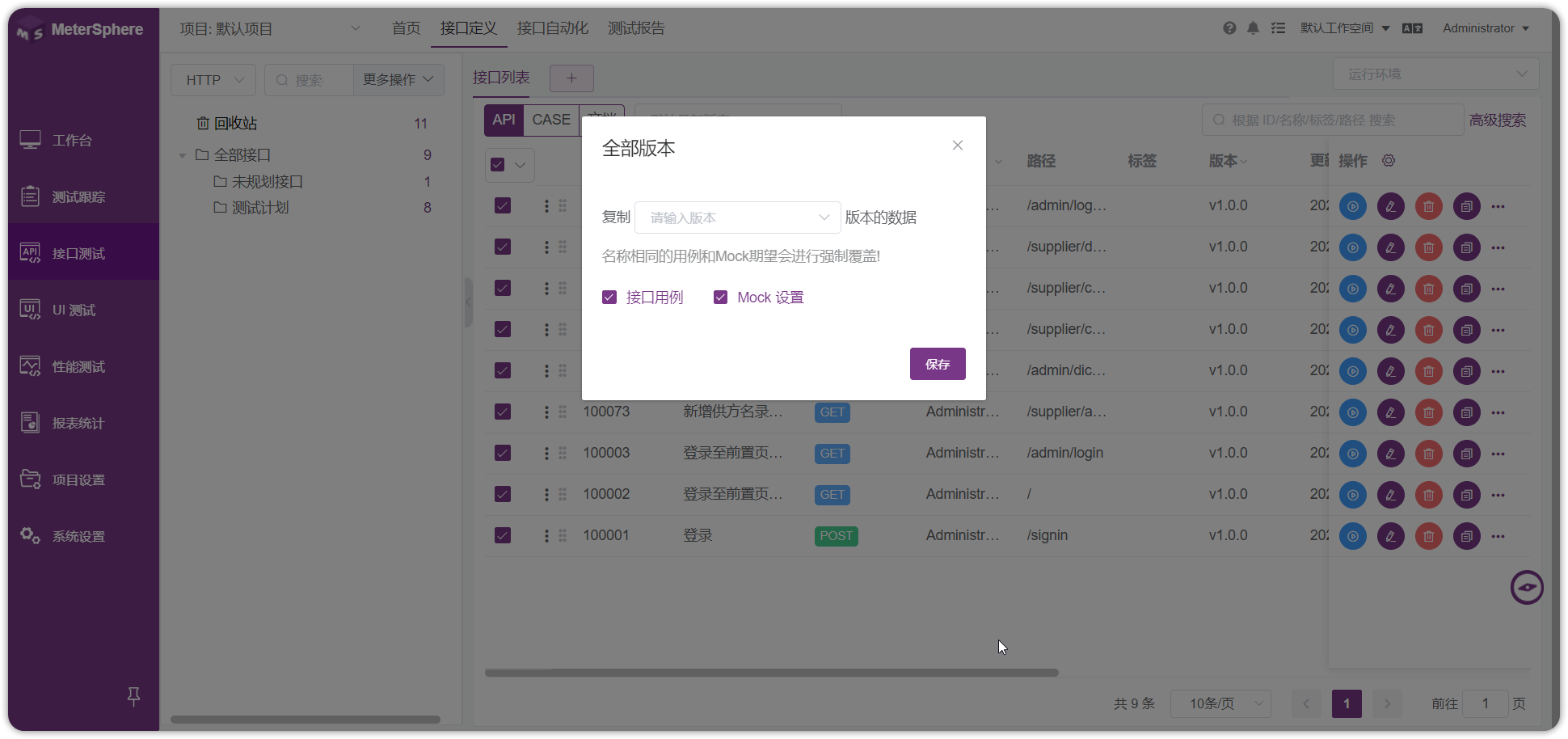Open the notifications bell
Image resolution: width=1568 pixels, height=739 pixels.
tap(1253, 28)
